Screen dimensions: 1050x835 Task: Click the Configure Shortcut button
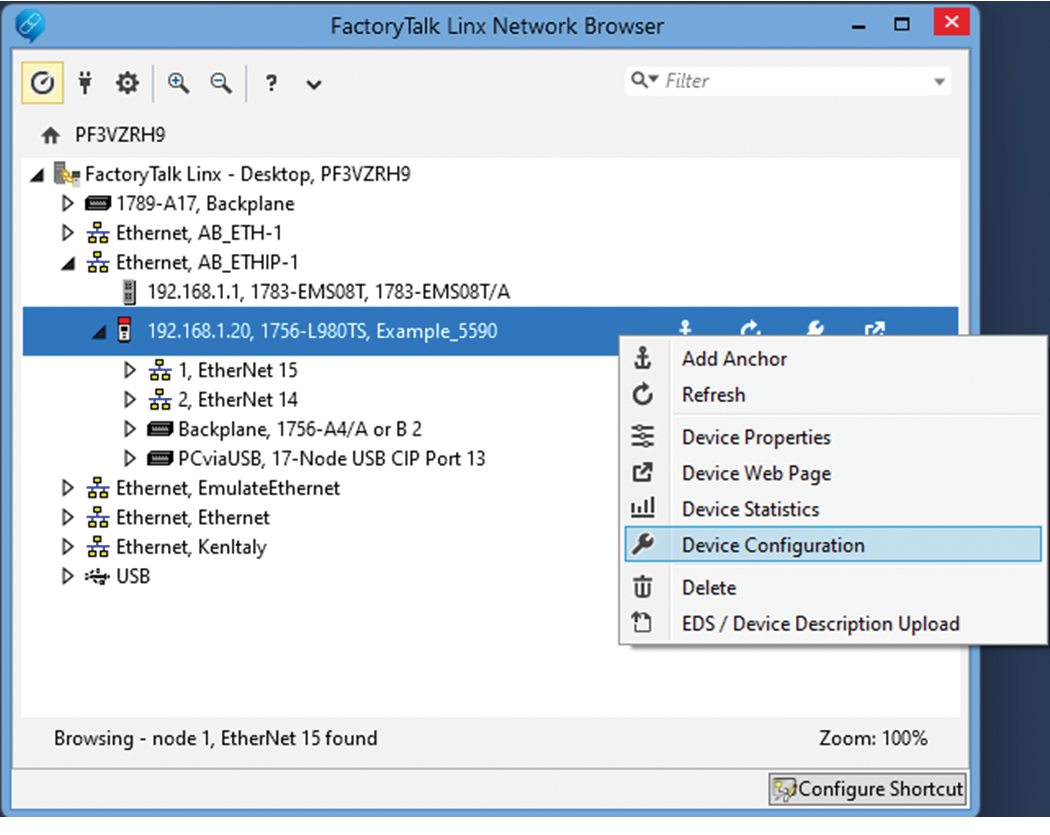click(867, 789)
